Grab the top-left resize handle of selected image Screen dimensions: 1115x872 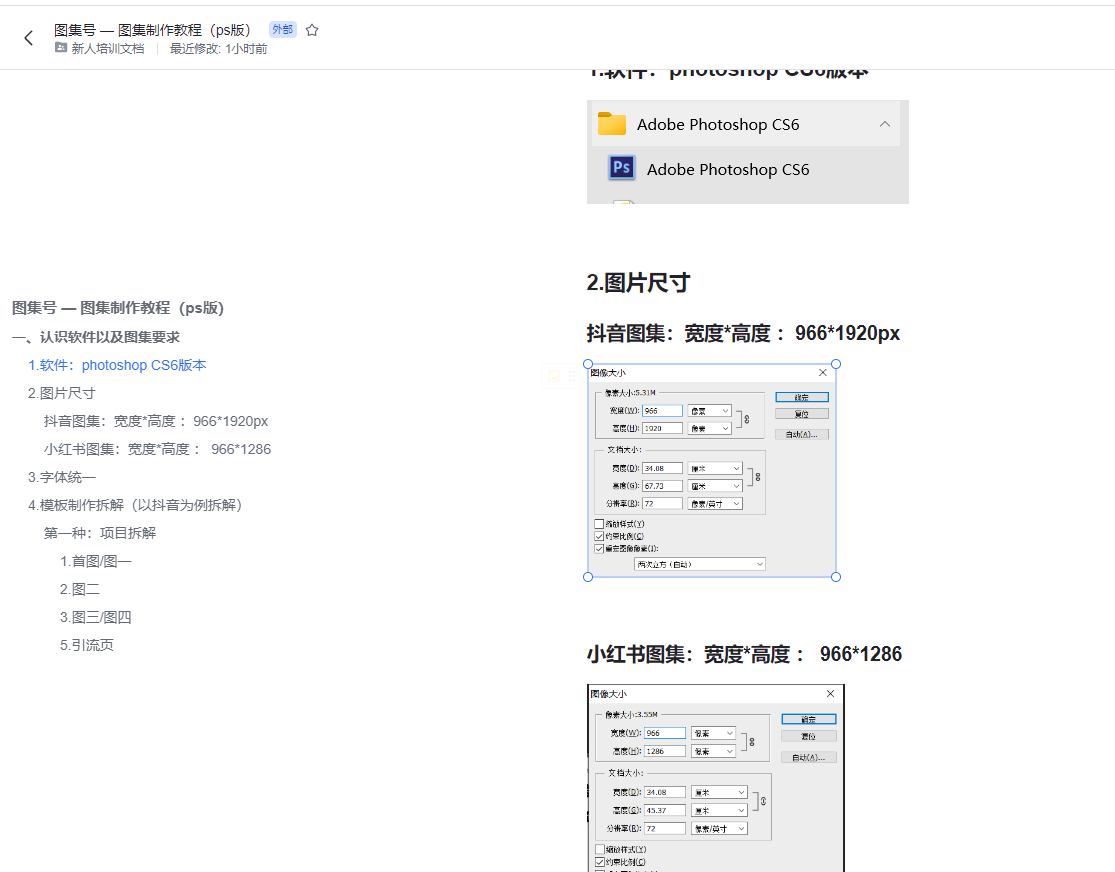pos(588,364)
